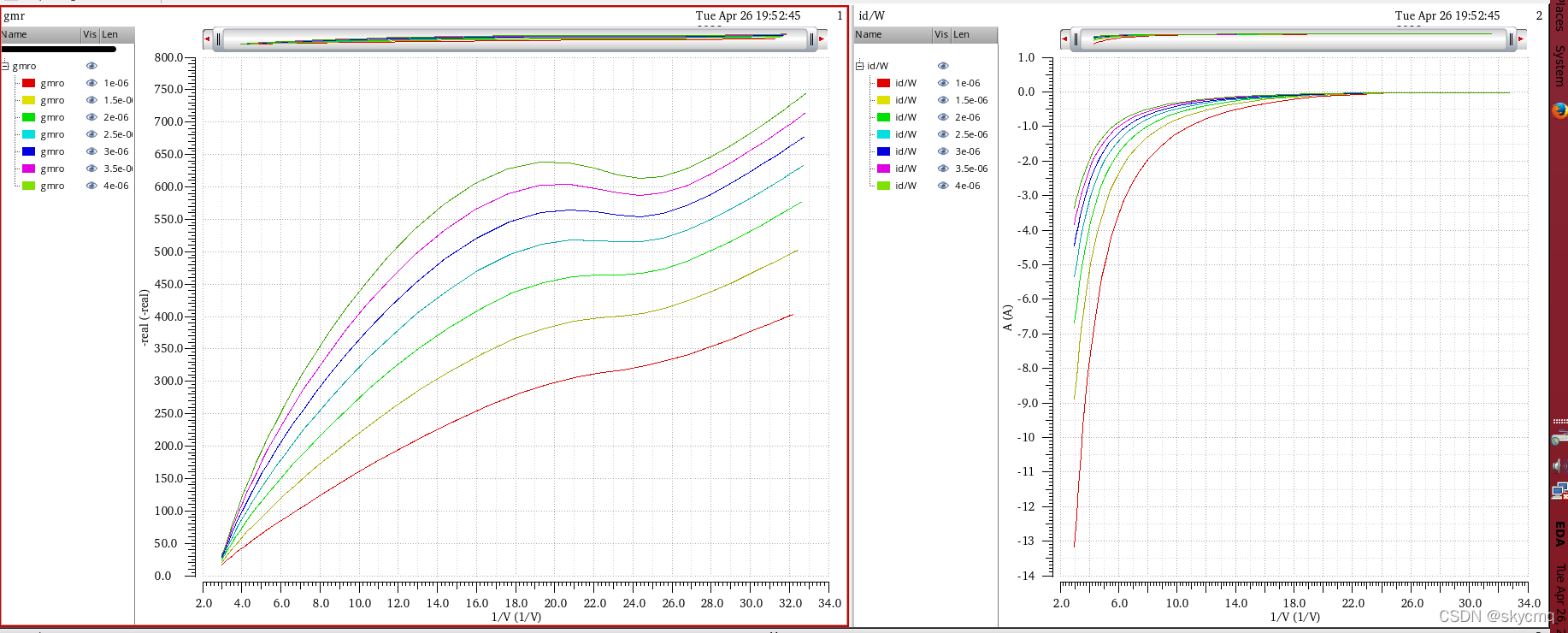Click the yellow swatch of gmro 1.5e-06
Screen dimensions: 1568x633
tap(28, 100)
